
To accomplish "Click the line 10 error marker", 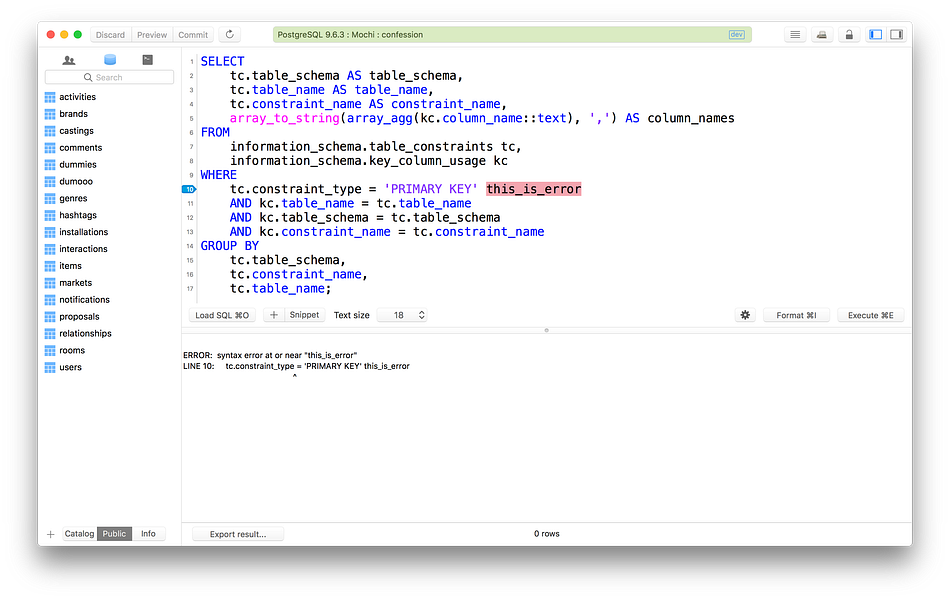I will [x=189, y=189].
